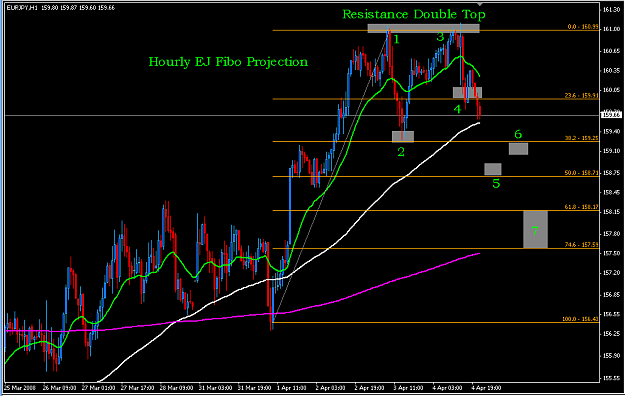The height and width of the screenshot is (396, 625).
Task: Click the '26 Mar 09:00' time axis label
Action: (x=59, y=388)
